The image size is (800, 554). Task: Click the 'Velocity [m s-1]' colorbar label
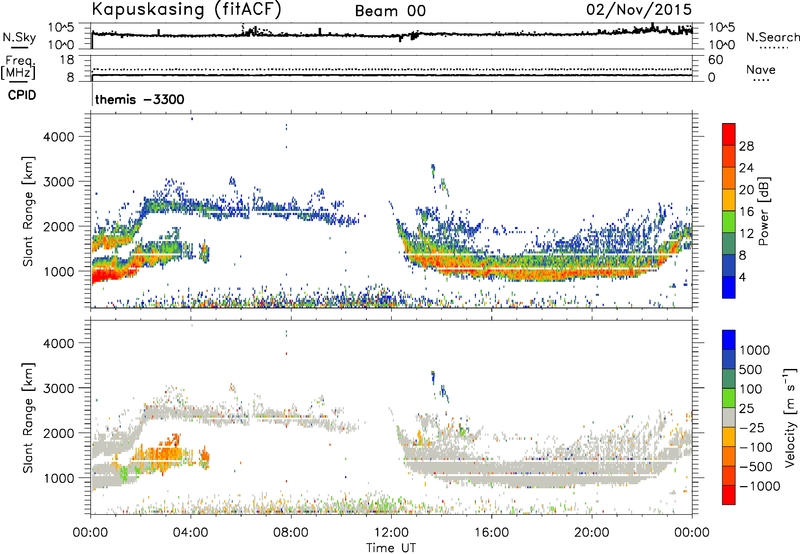click(790, 417)
